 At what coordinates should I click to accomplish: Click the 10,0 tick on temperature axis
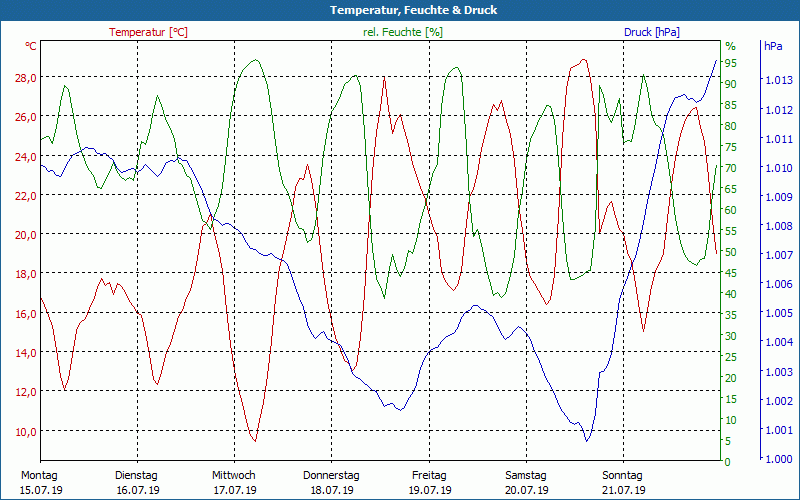[x=25, y=431]
